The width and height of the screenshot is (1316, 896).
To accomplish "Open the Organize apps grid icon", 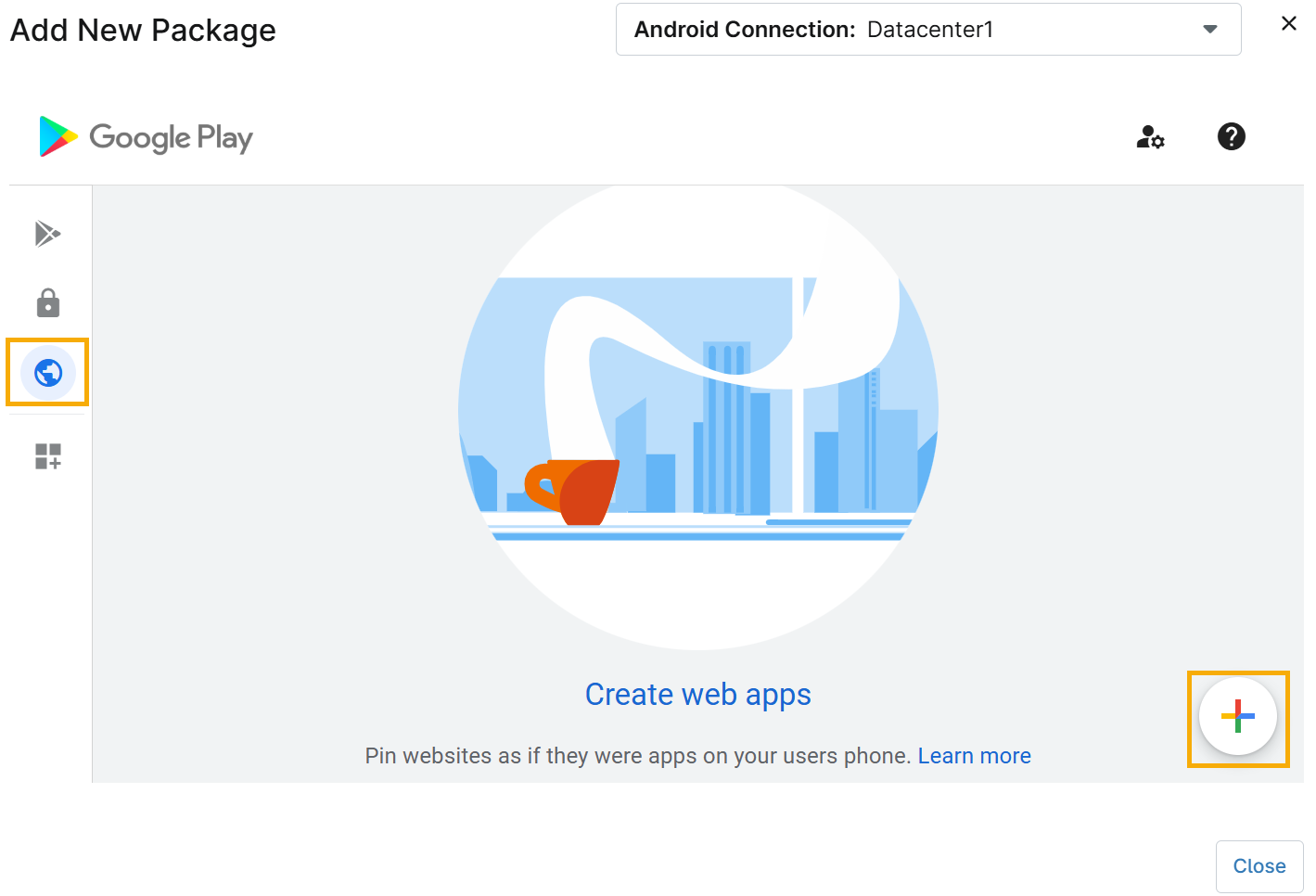I will point(47,456).
